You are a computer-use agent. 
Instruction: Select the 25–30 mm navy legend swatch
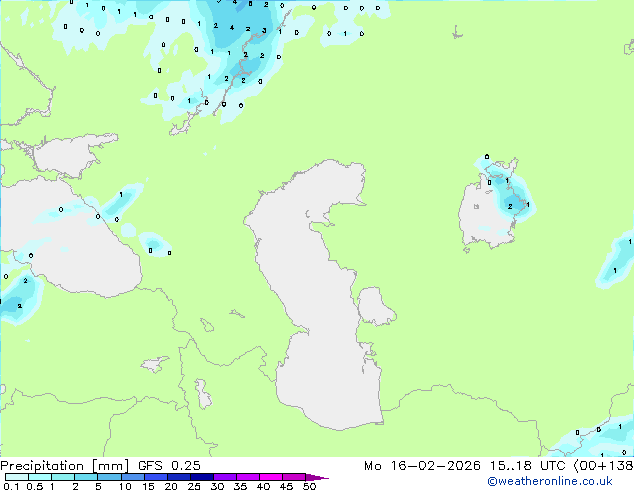click(x=201, y=477)
